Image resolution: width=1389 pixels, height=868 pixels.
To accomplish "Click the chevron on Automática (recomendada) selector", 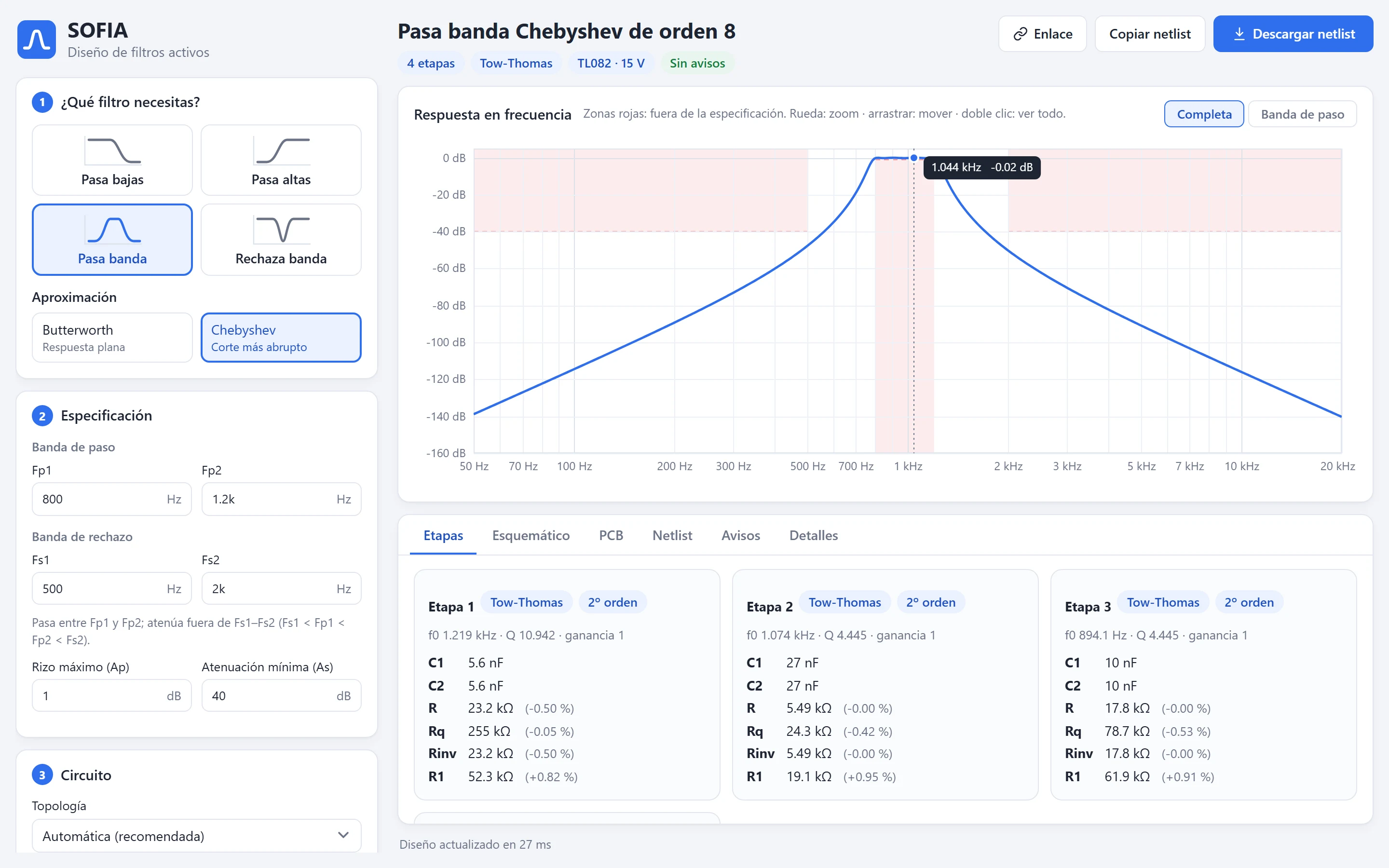I will point(343,835).
